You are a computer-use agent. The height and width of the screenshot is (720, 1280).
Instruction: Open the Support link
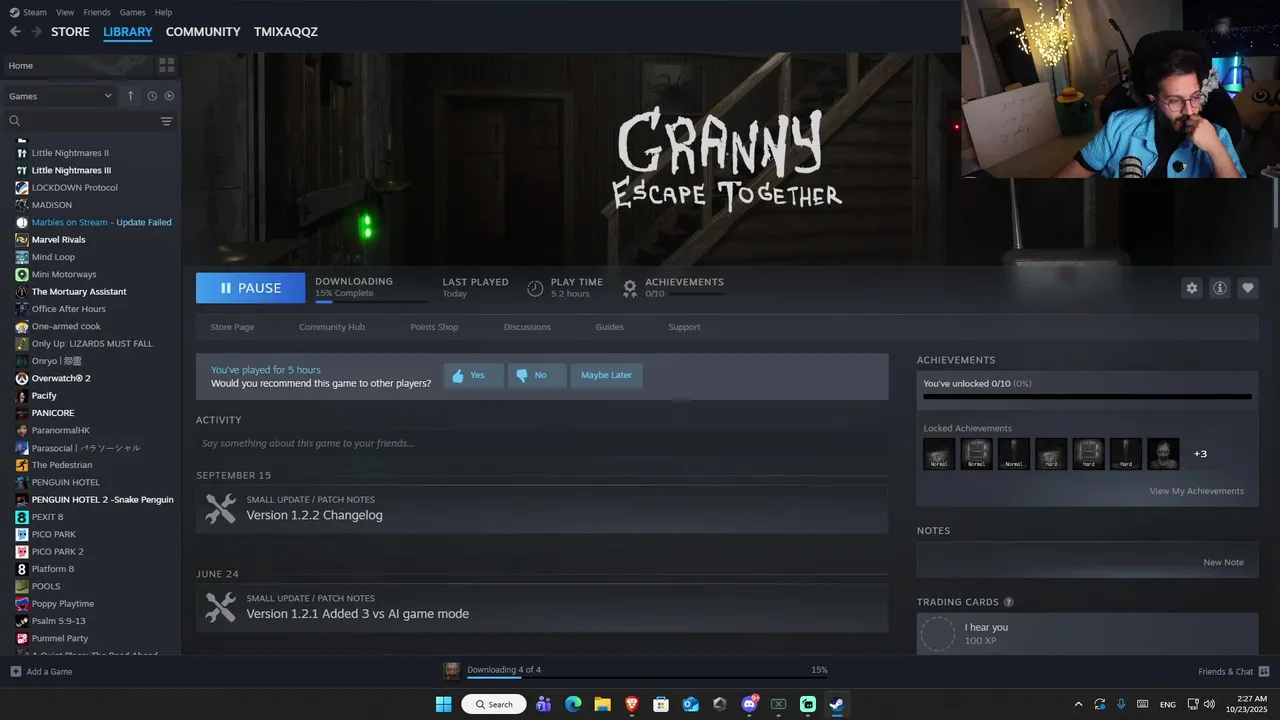(684, 327)
